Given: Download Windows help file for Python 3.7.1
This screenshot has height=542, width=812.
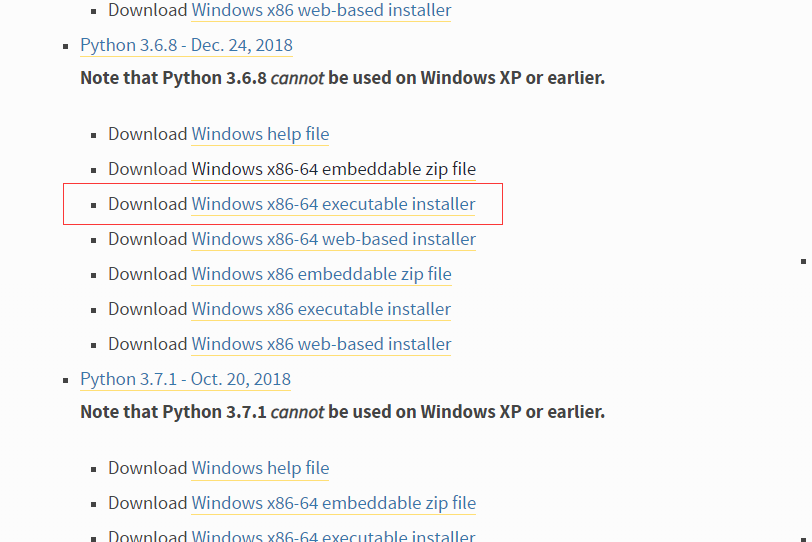Looking at the screenshot, I should pos(260,469).
